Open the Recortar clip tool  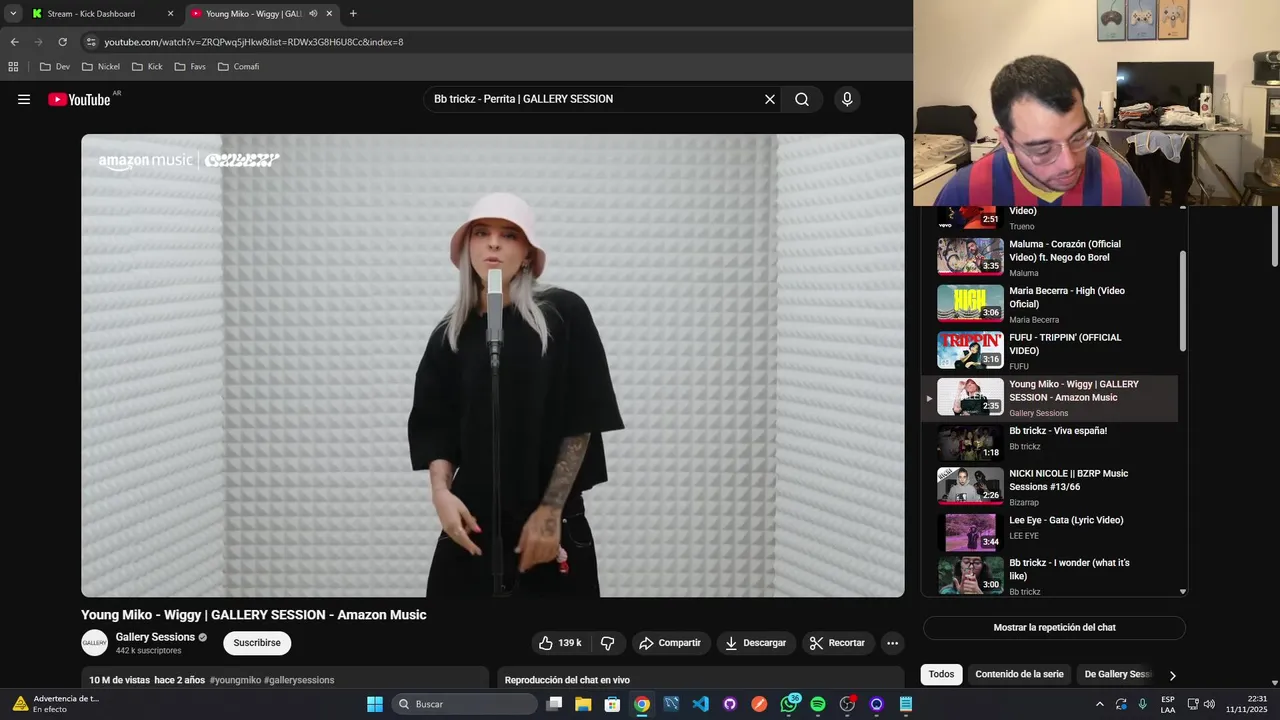pos(838,643)
